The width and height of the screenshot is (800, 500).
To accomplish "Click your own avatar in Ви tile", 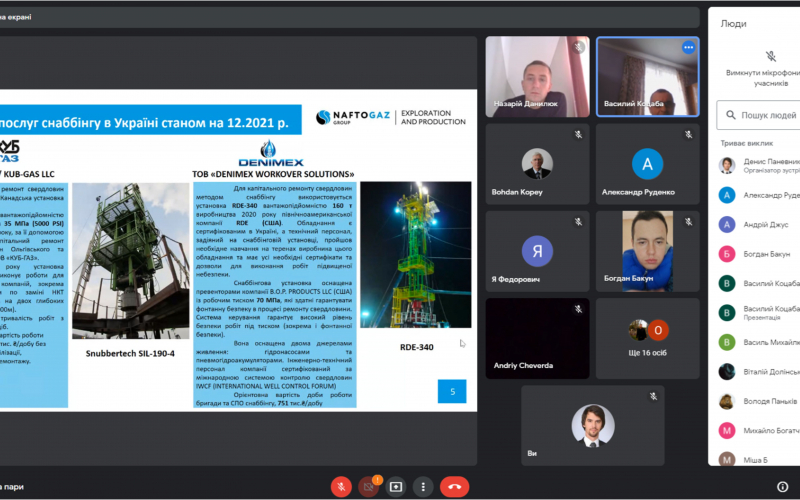I will [592, 426].
